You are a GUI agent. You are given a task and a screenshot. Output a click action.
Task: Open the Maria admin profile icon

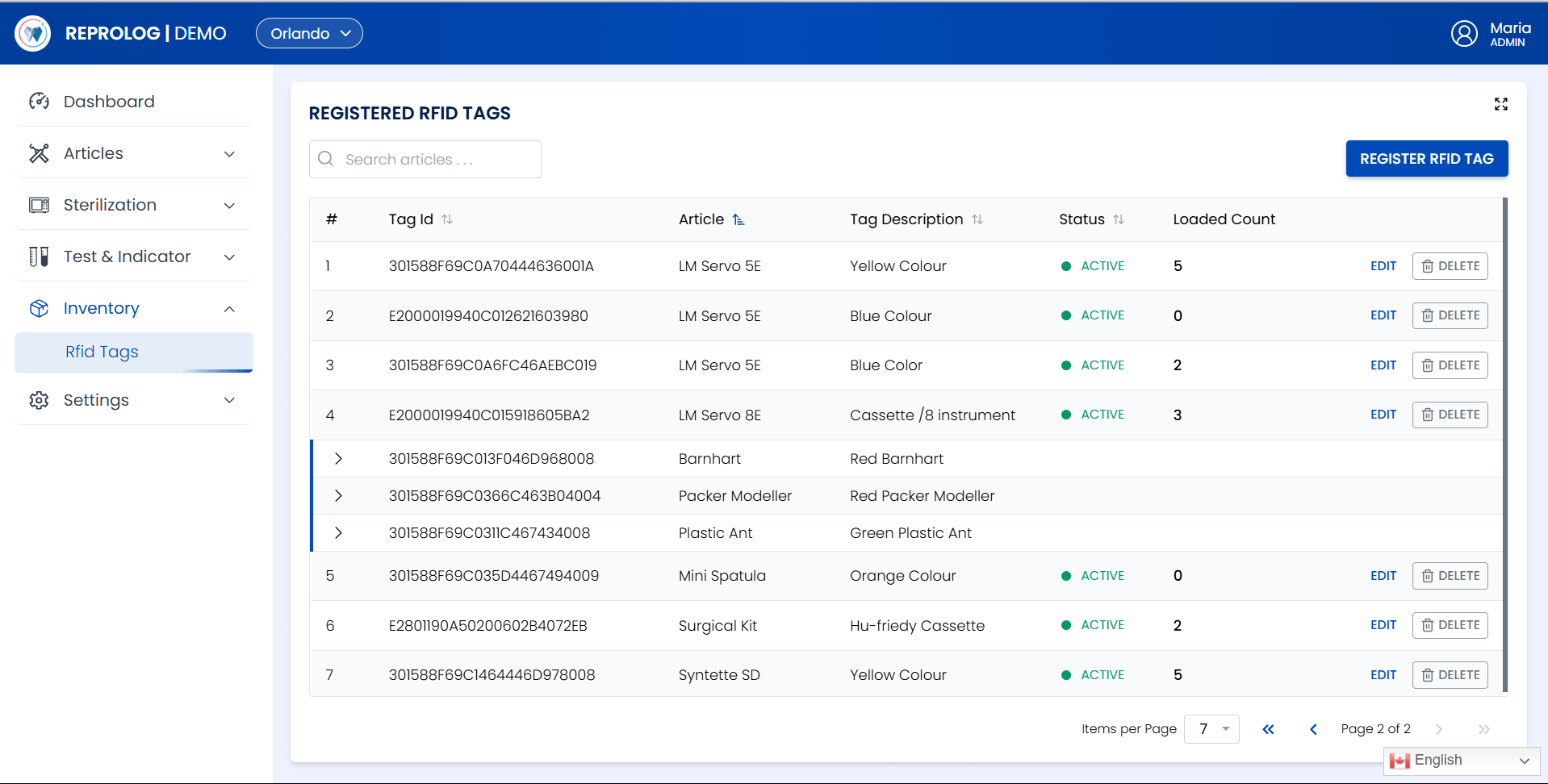[x=1464, y=33]
